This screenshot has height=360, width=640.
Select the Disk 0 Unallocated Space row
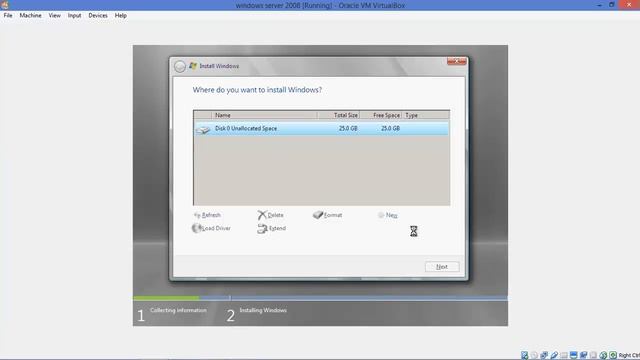coord(322,128)
